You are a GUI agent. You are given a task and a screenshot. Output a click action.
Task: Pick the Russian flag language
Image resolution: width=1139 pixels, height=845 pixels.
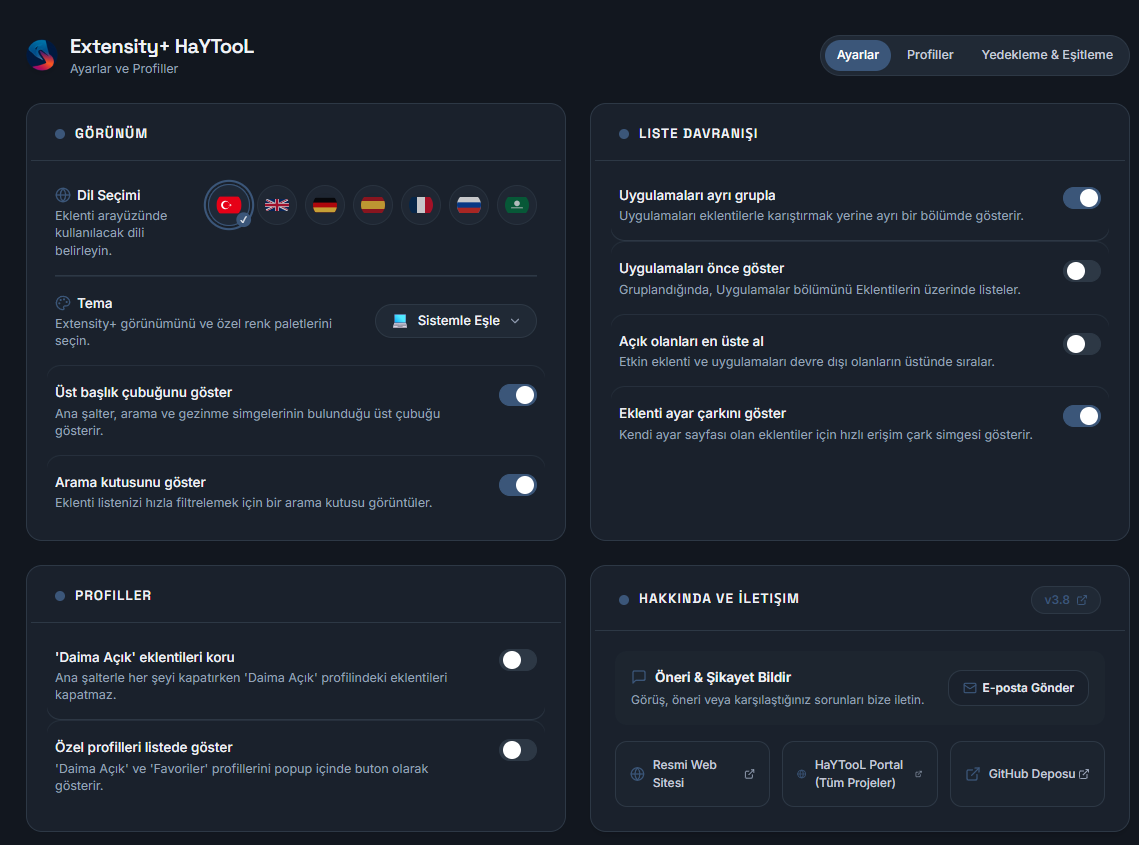[x=469, y=205]
